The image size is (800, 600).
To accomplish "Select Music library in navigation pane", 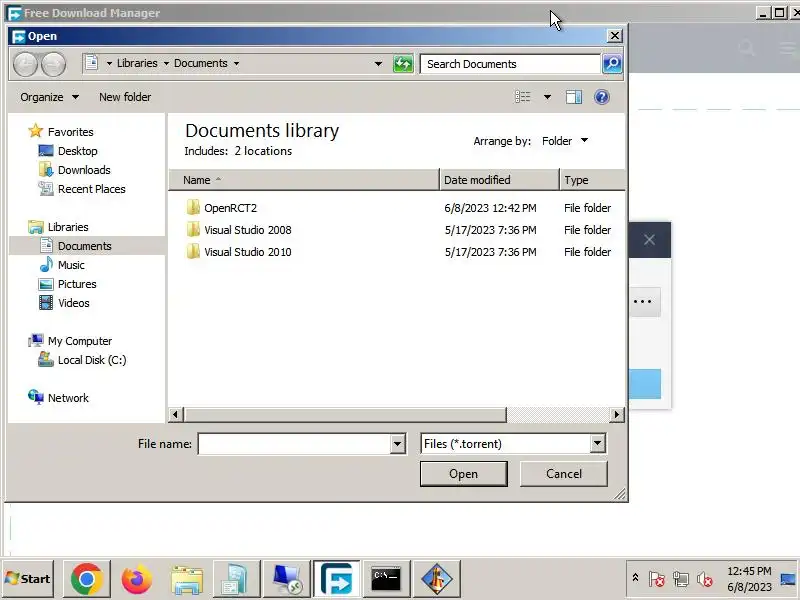I will 71,265.
